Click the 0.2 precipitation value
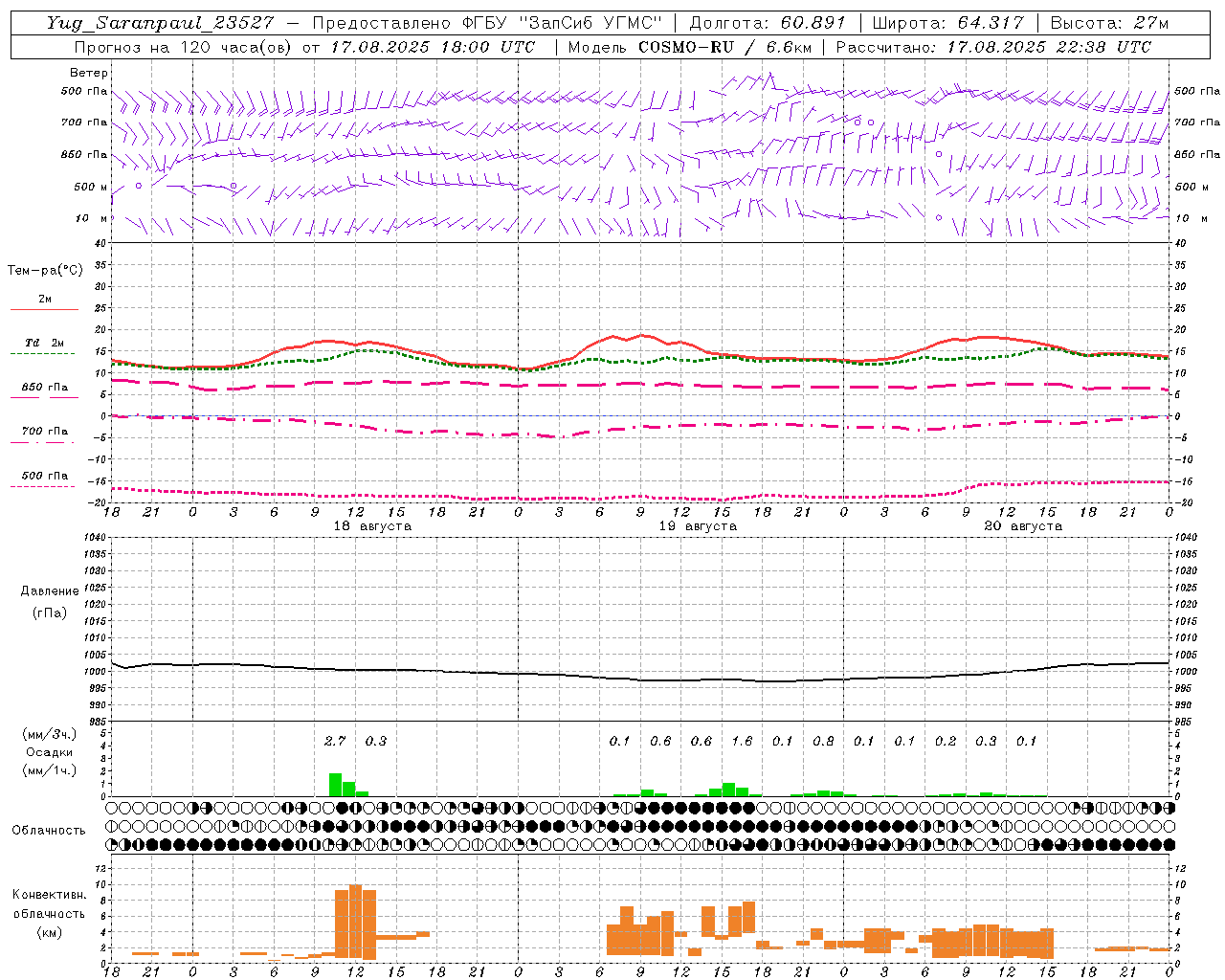 click(946, 741)
